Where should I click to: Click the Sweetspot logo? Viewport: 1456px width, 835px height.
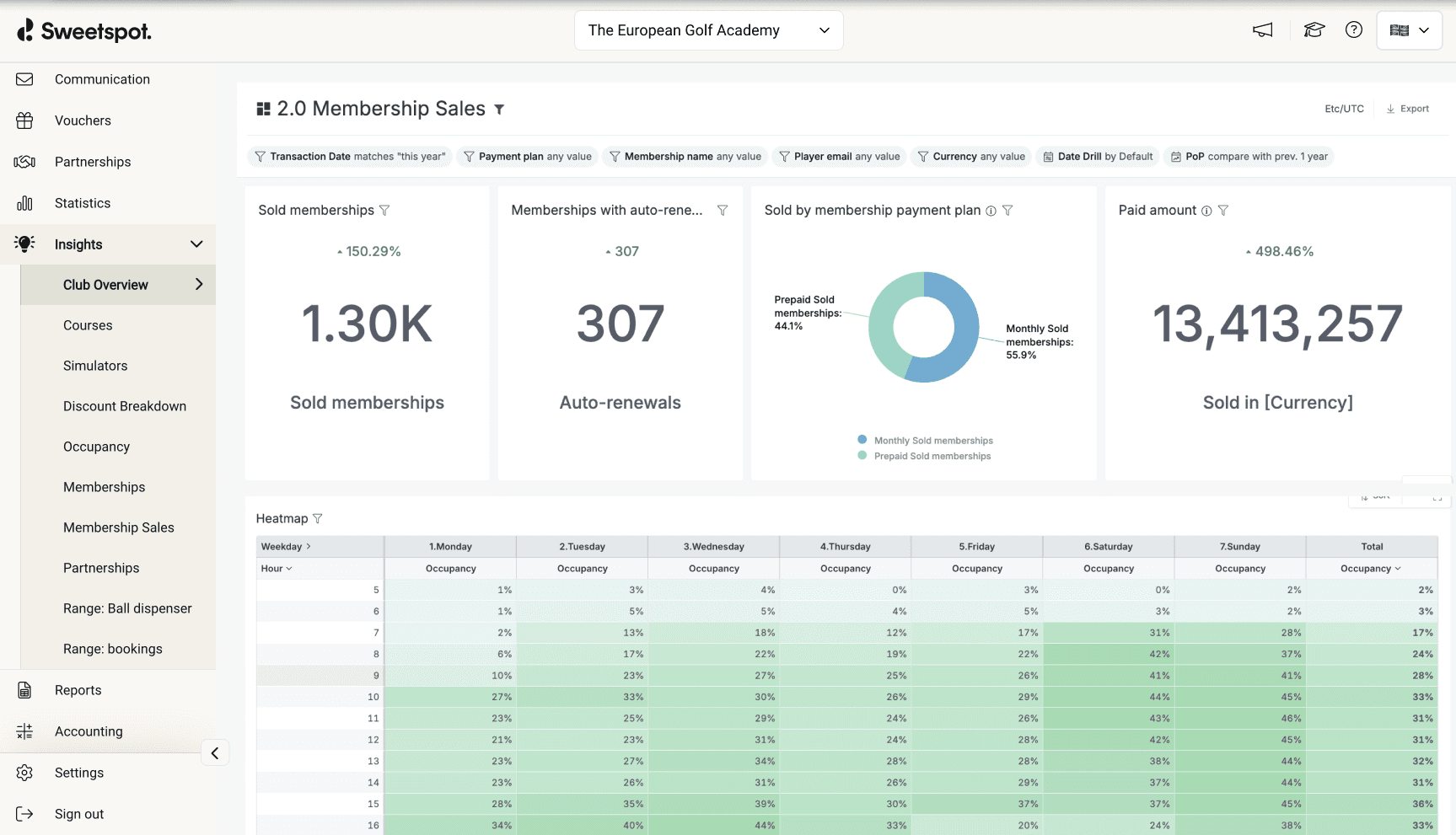click(x=84, y=31)
